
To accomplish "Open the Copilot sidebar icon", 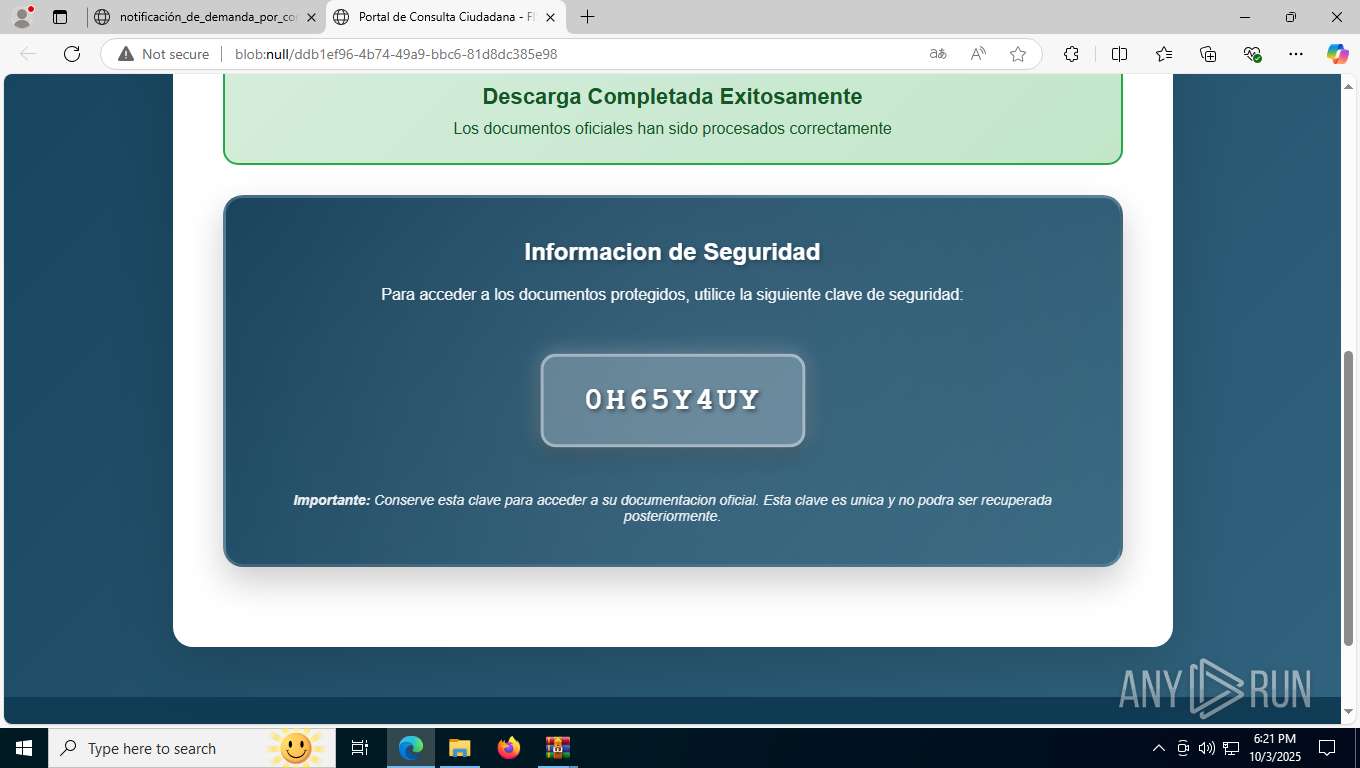I will point(1337,54).
